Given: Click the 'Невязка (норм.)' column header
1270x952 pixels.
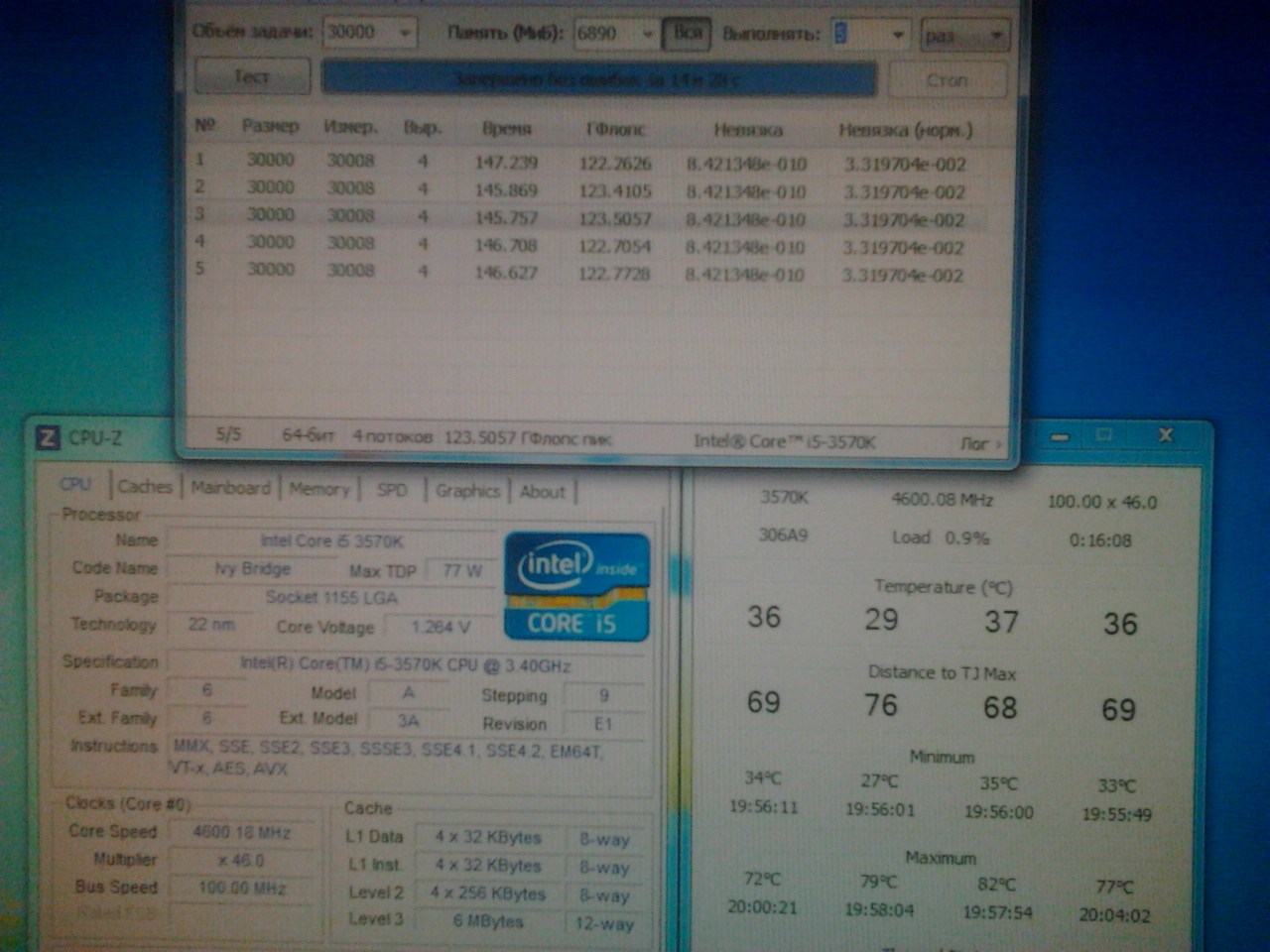Looking at the screenshot, I should [x=905, y=130].
